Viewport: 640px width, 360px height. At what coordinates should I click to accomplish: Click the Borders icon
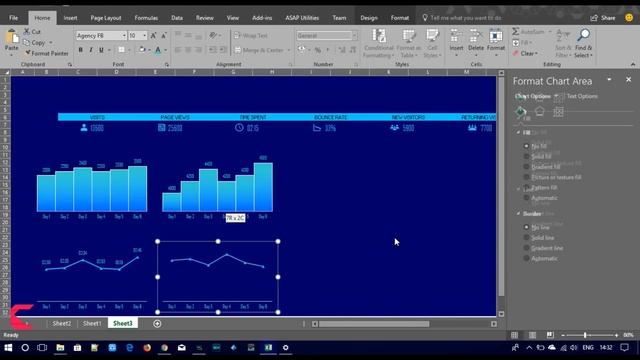coord(121,50)
